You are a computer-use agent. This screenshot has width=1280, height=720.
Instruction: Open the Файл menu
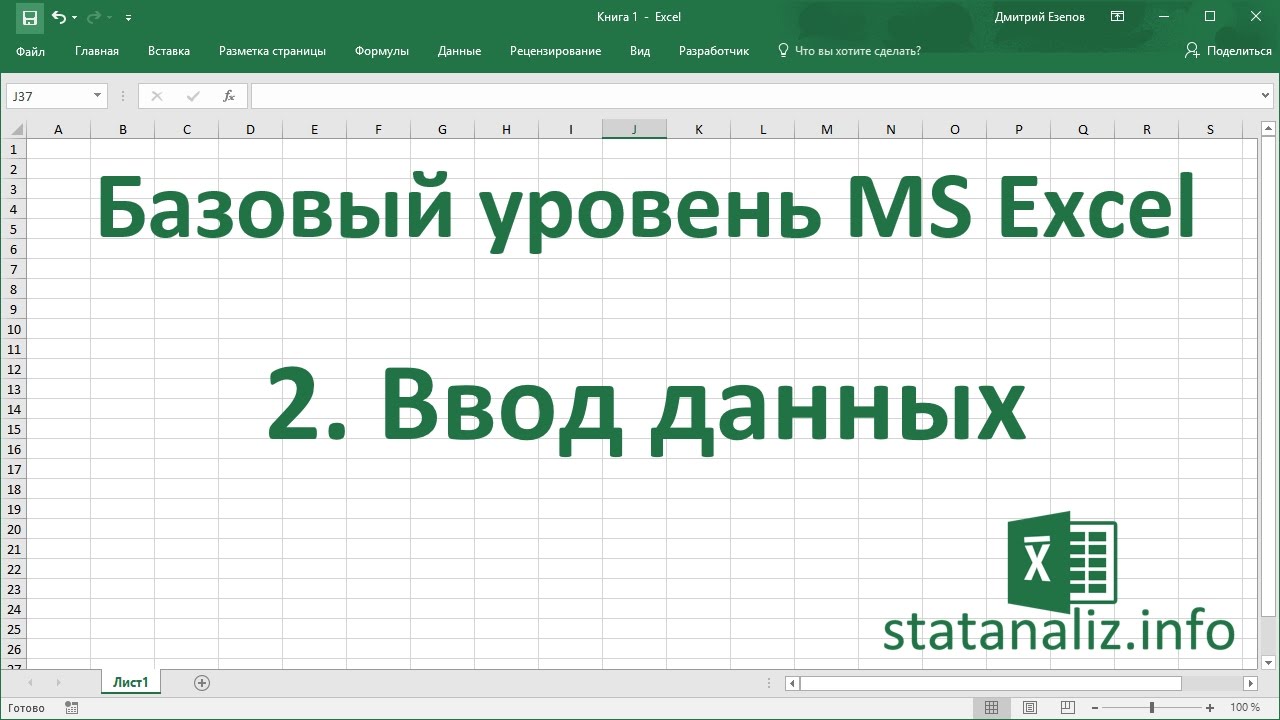[x=30, y=51]
